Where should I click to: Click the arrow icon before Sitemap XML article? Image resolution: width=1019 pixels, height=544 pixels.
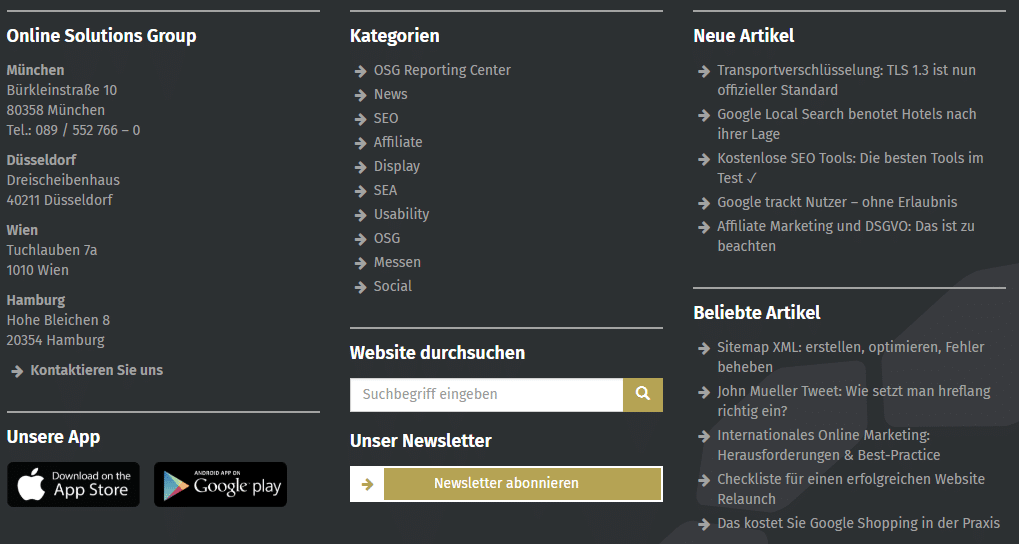click(704, 348)
